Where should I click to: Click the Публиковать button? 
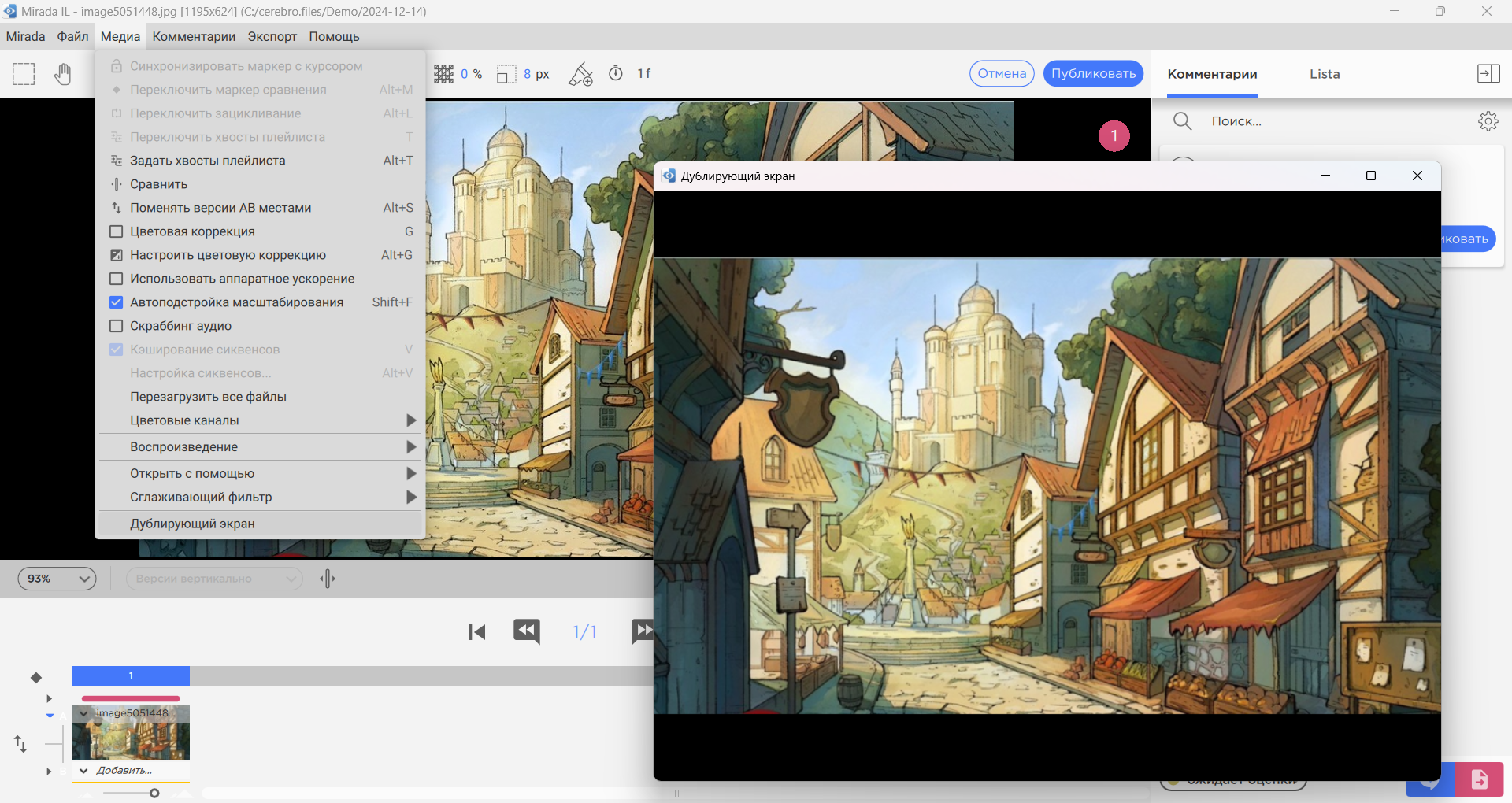(x=1093, y=73)
